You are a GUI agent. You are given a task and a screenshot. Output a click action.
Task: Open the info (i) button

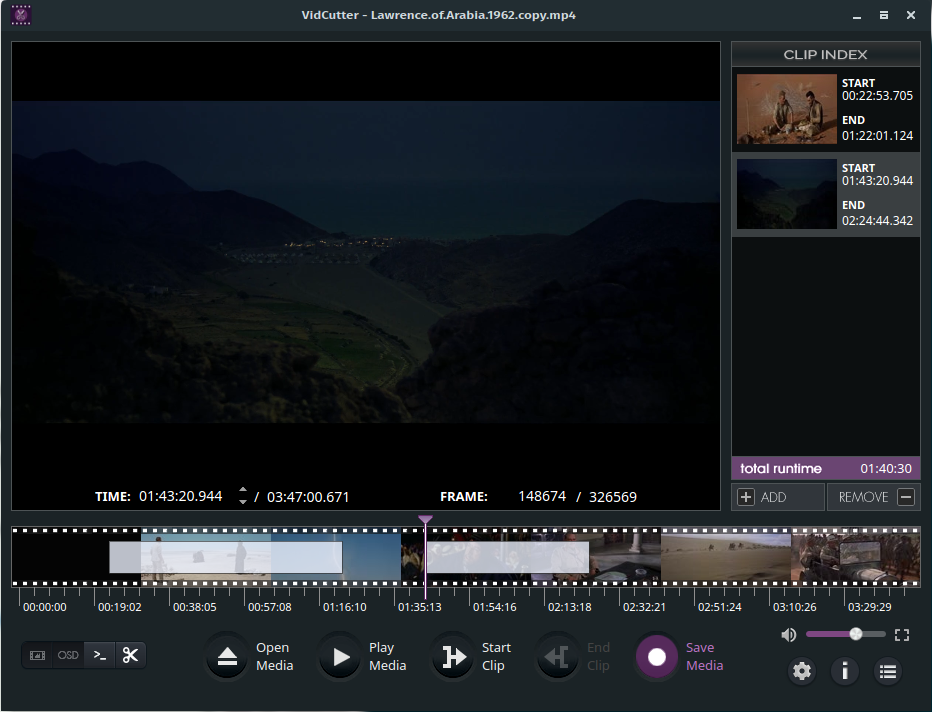pyautogui.click(x=845, y=671)
